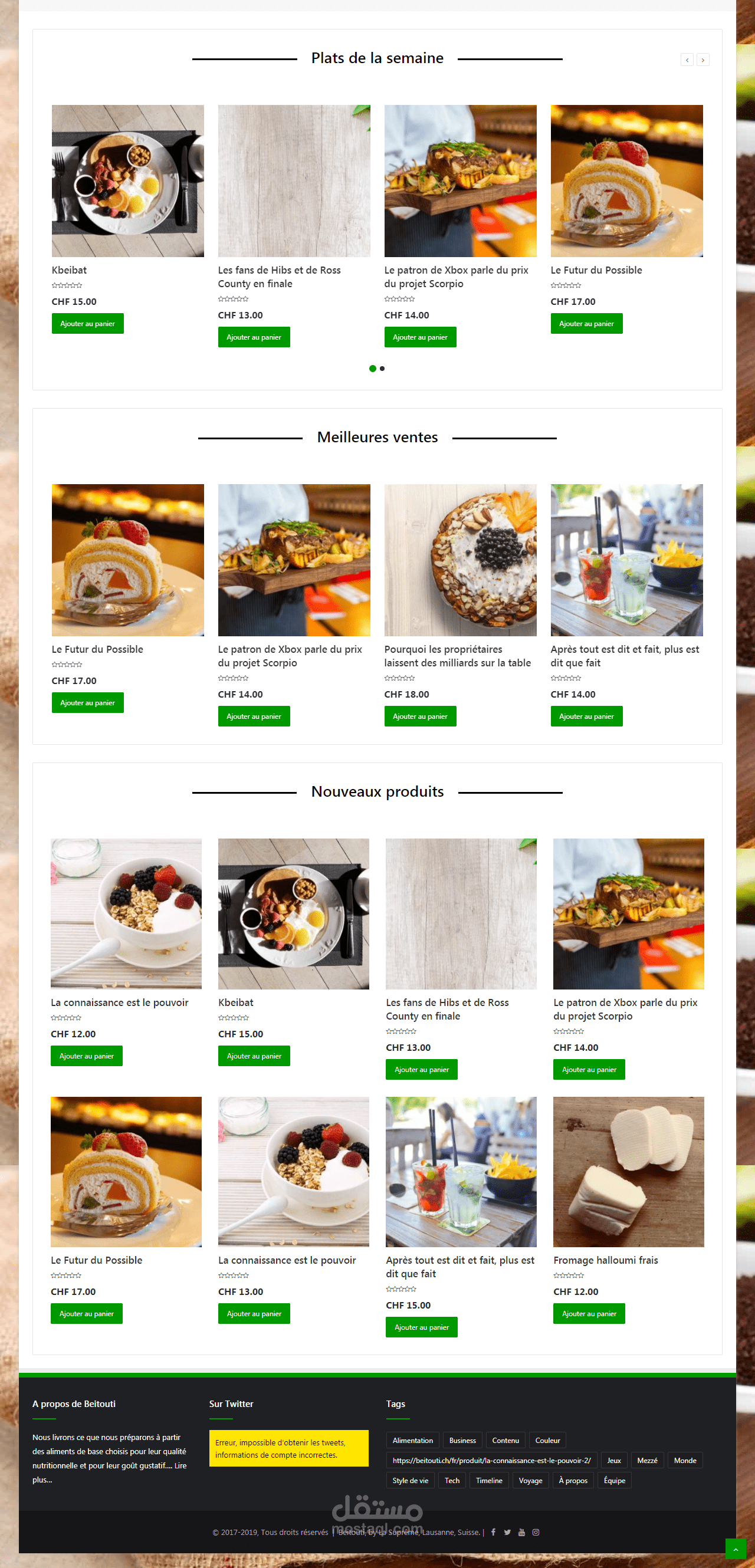Go to the previous carousel slide arrow

click(687, 60)
